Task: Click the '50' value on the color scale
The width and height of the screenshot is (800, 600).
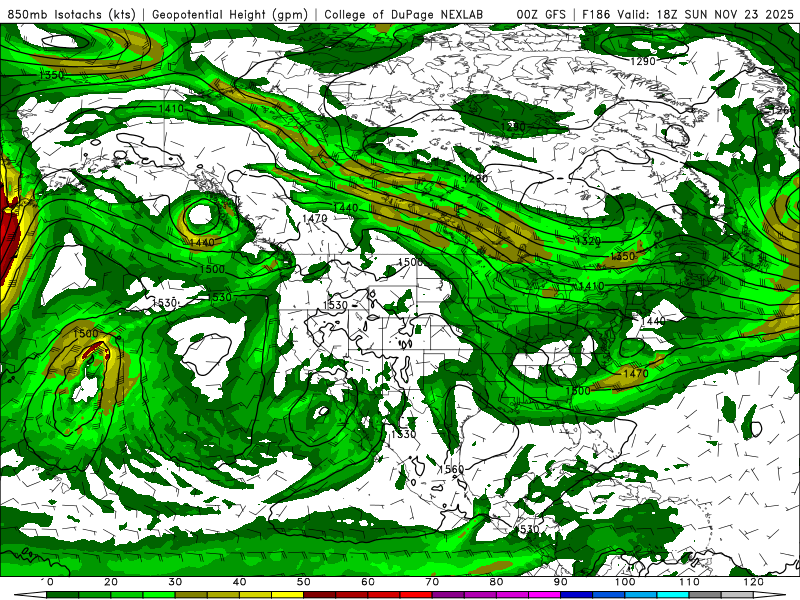Action: [x=304, y=582]
